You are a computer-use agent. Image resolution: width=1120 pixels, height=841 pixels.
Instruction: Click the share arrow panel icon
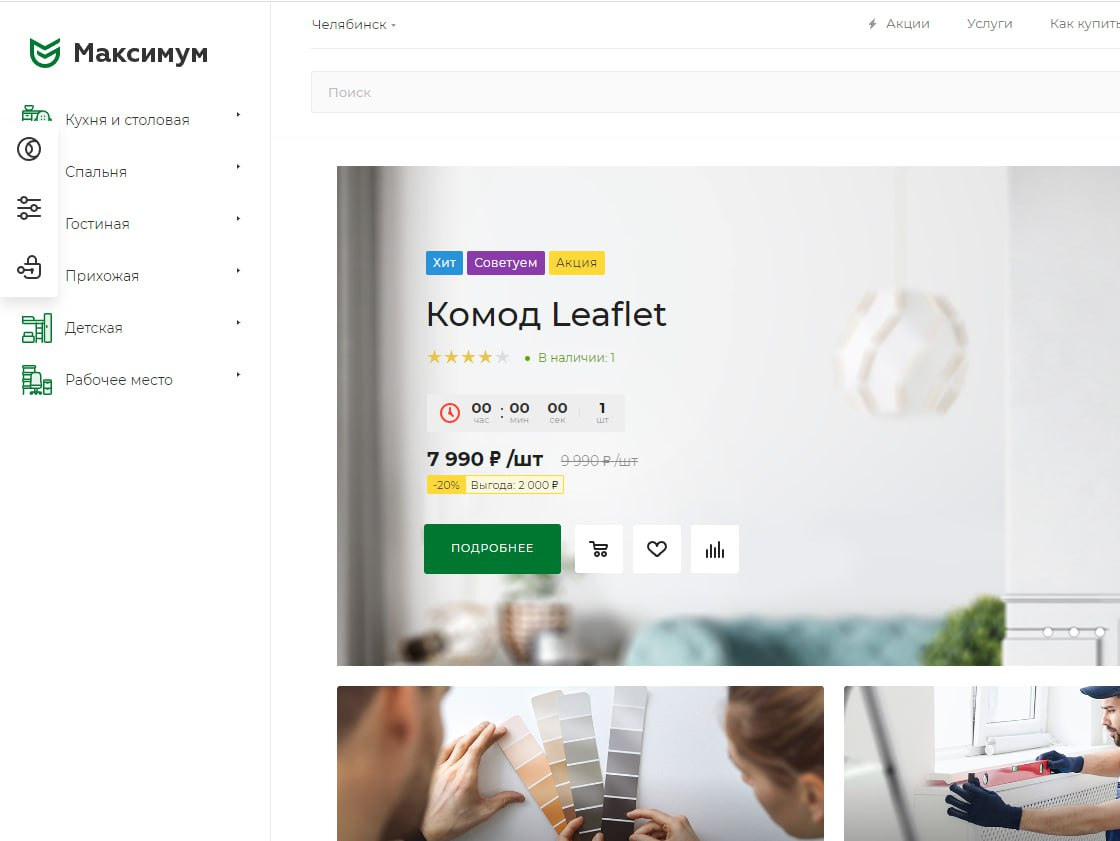[x=29, y=267]
